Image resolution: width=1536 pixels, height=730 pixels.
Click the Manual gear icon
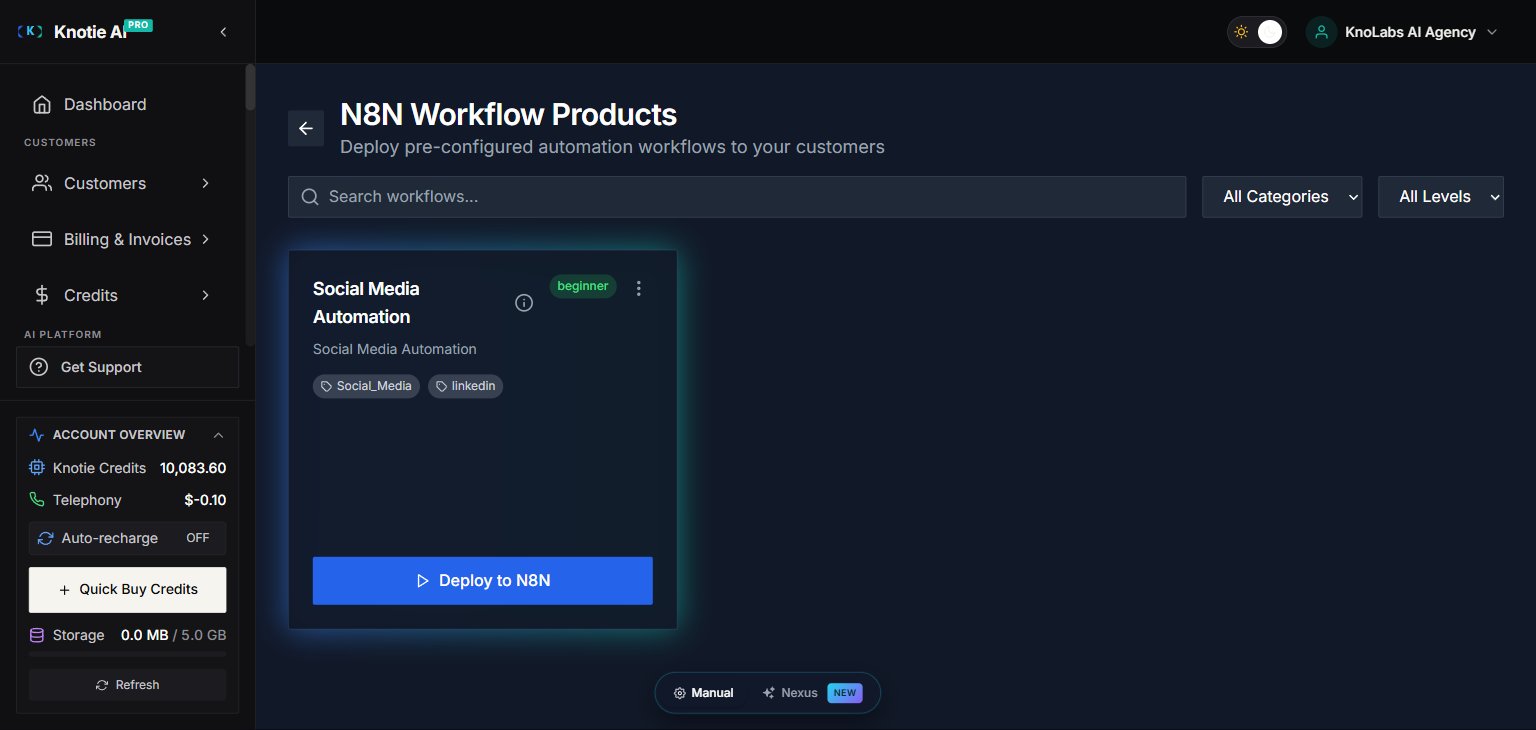[680, 693]
